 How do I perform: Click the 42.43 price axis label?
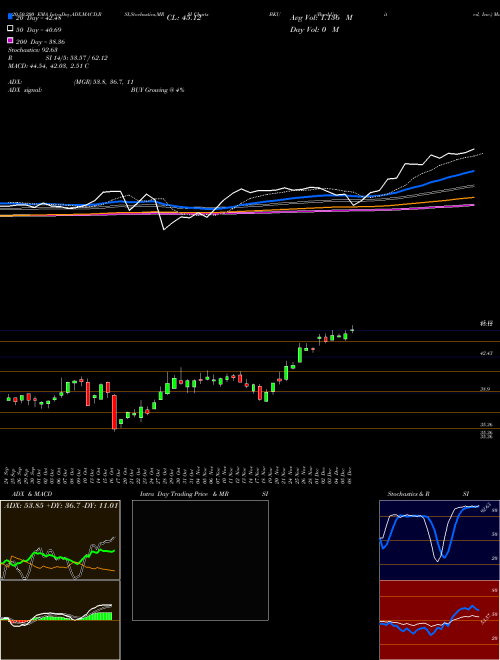pyautogui.click(x=486, y=354)
